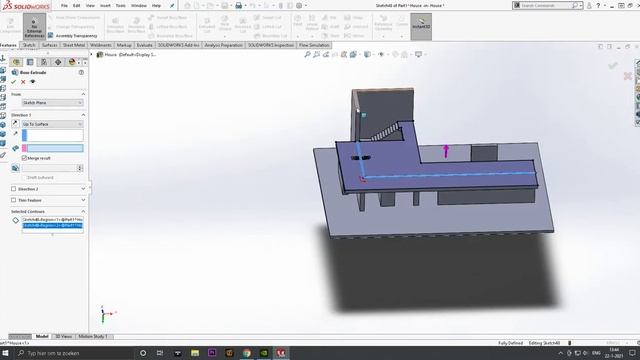The image size is (640, 360).
Task: Select the first contour list entry
Action: point(53,220)
